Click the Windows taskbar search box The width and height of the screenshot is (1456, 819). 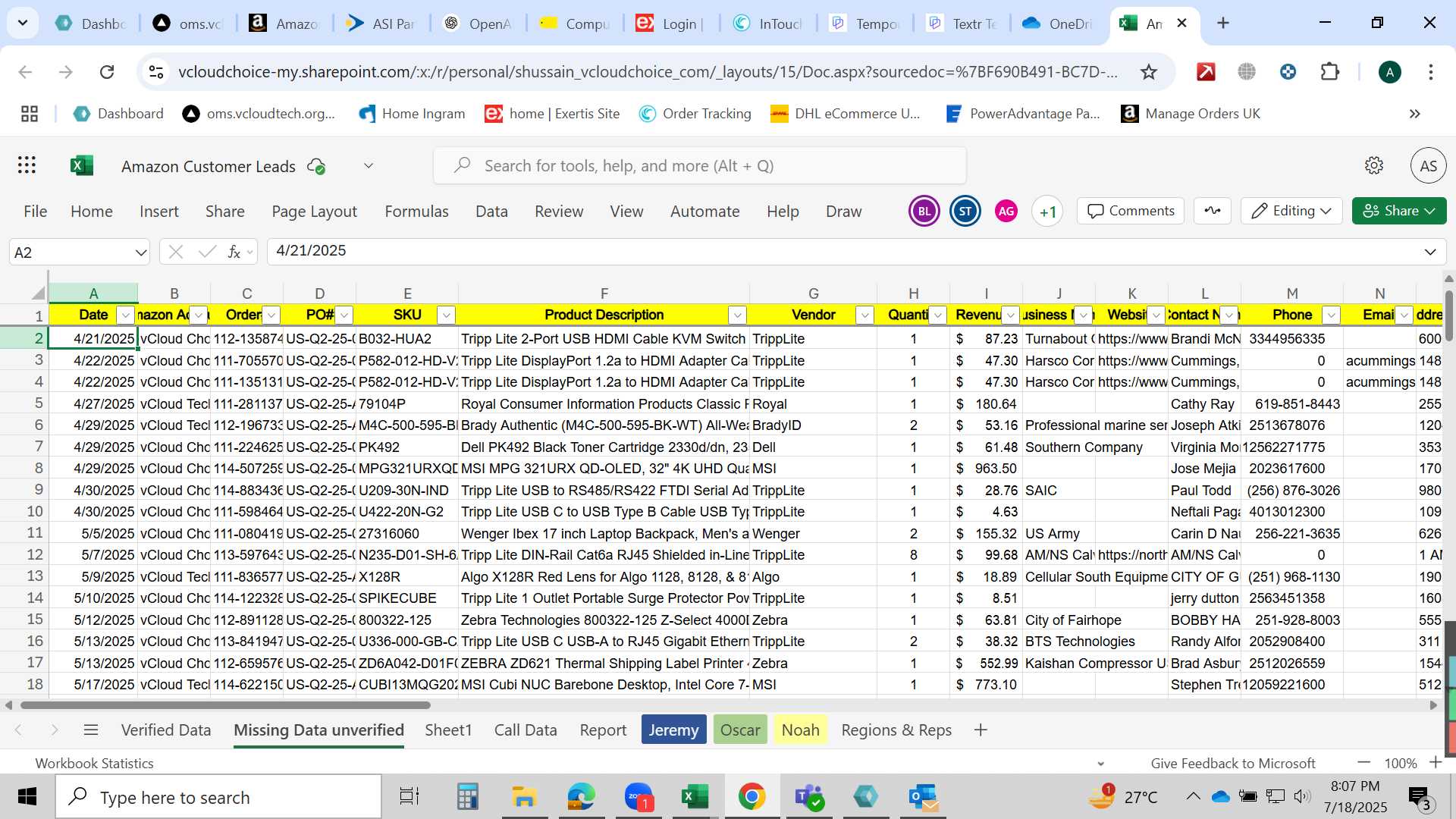pyautogui.click(x=218, y=797)
